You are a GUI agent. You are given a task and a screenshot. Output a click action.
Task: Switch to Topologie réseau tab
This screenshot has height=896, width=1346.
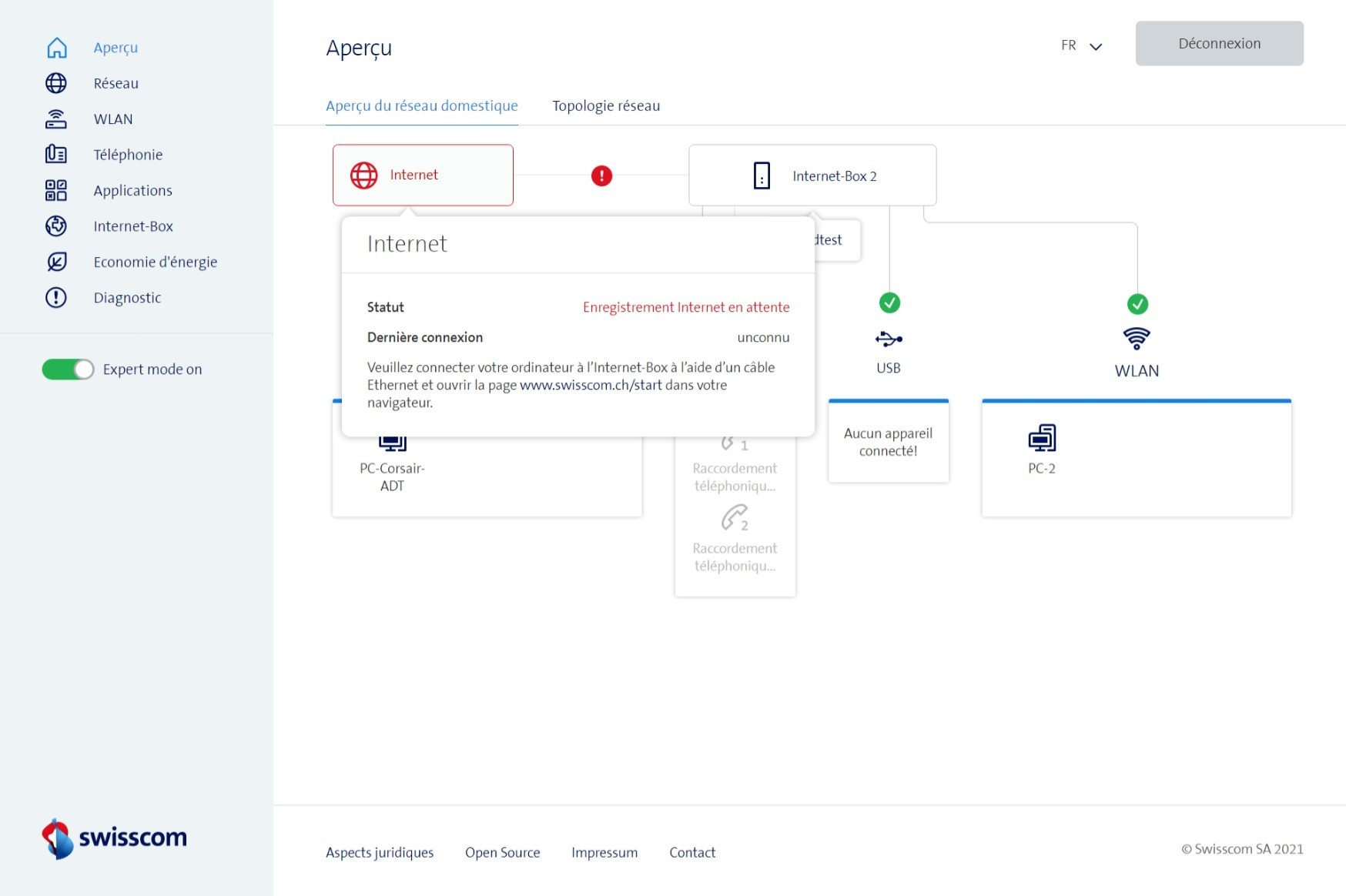[x=606, y=106]
